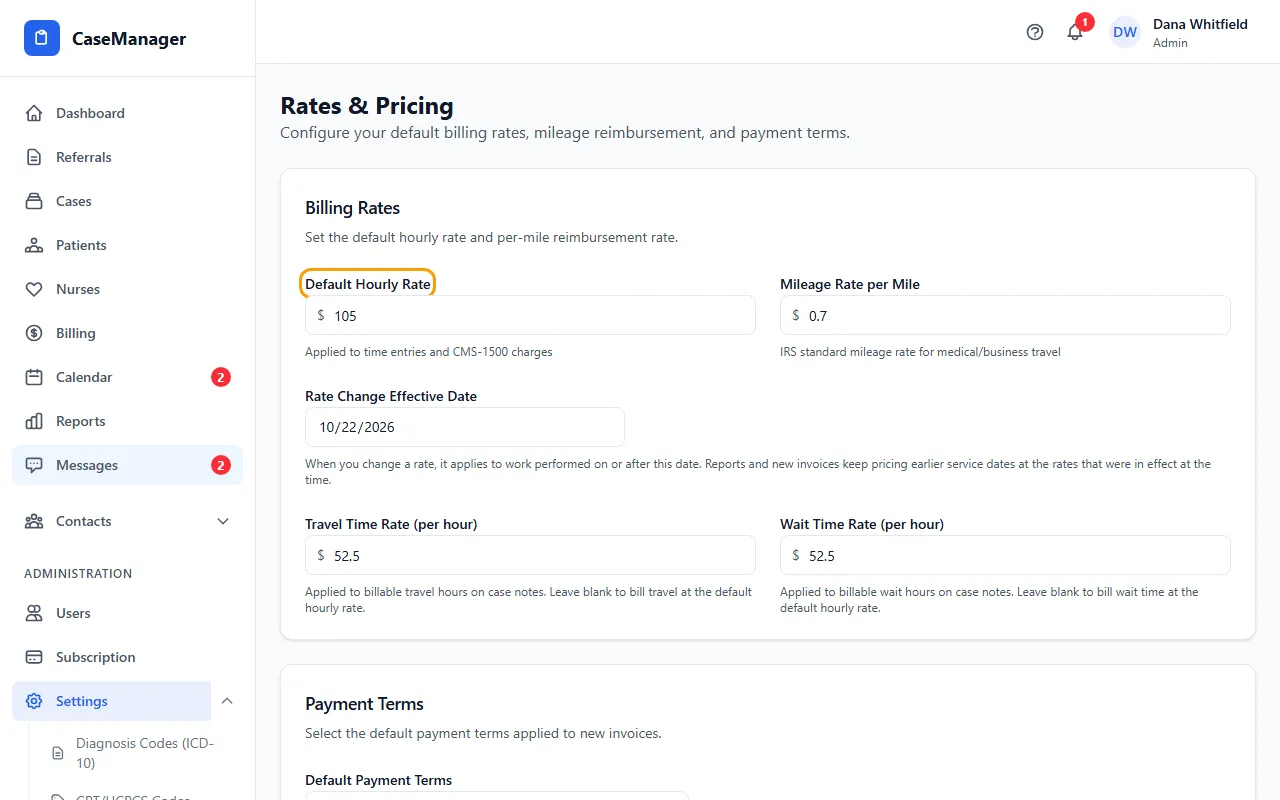This screenshot has height=800, width=1280.
Task: Click the Rates & Pricing heading
Action: pyautogui.click(x=367, y=106)
